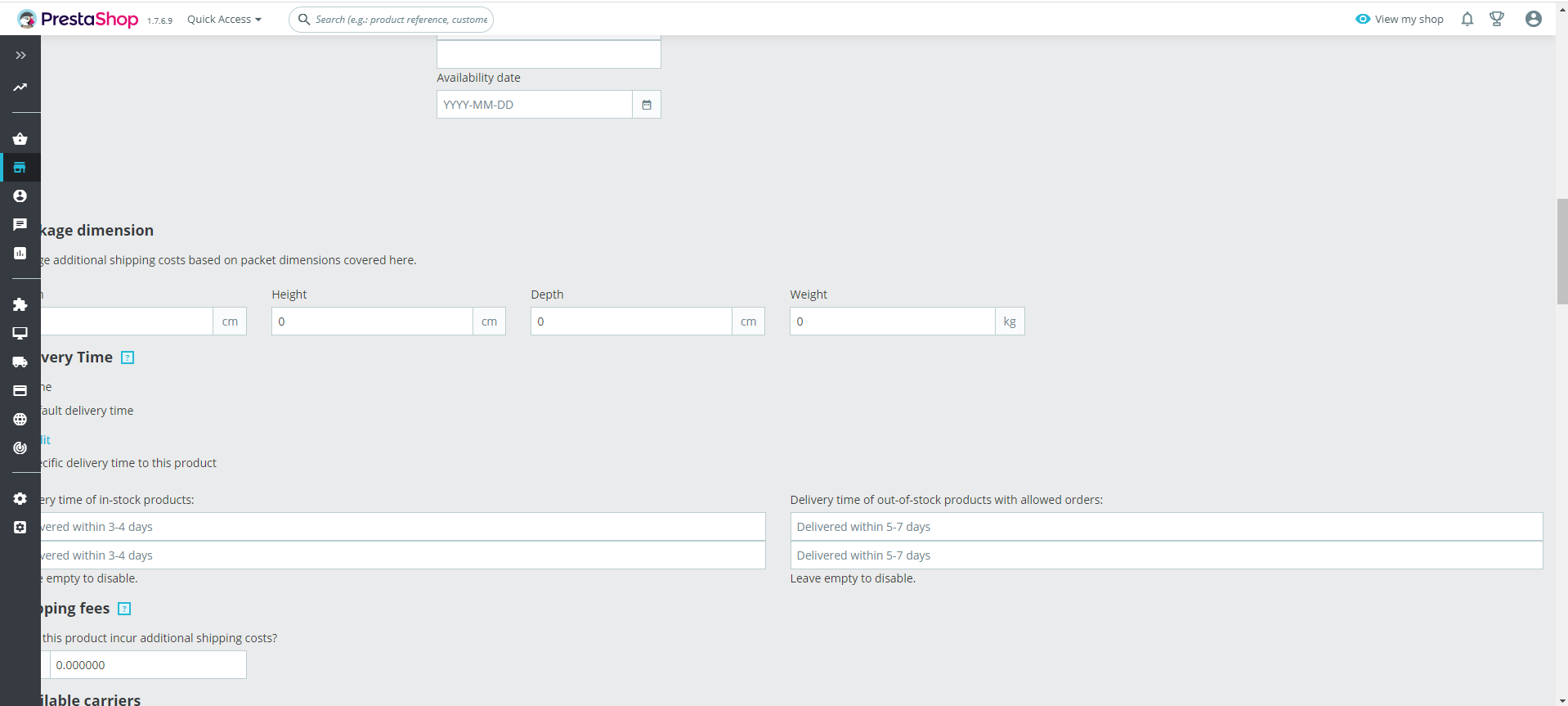Screen dimensions: 1568x706
Task: Open Orders basket icon in sidebar
Action: (x=20, y=139)
